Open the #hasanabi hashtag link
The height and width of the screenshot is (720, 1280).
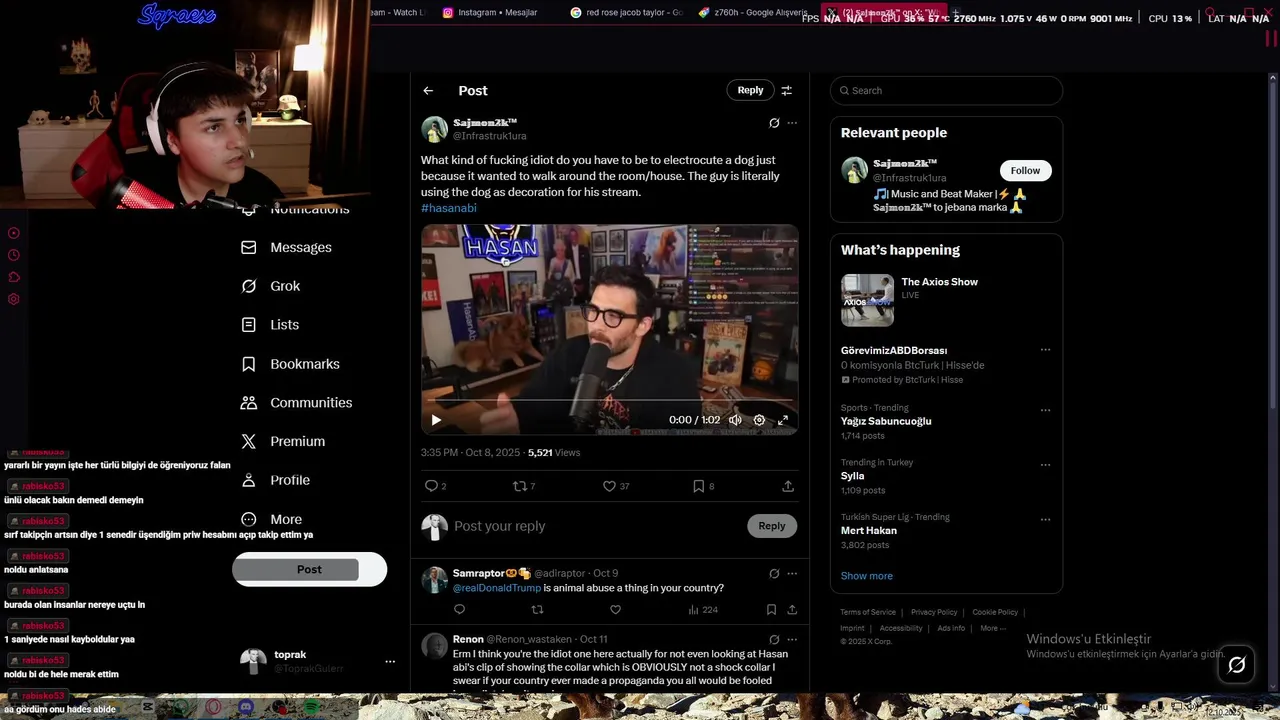click(449, 208)
